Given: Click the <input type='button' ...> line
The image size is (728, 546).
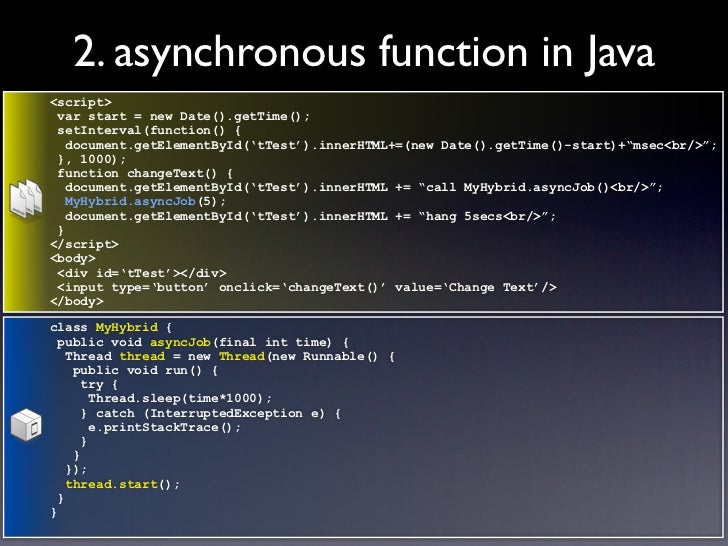Looking at the screenshot, I should click(306, 287).
